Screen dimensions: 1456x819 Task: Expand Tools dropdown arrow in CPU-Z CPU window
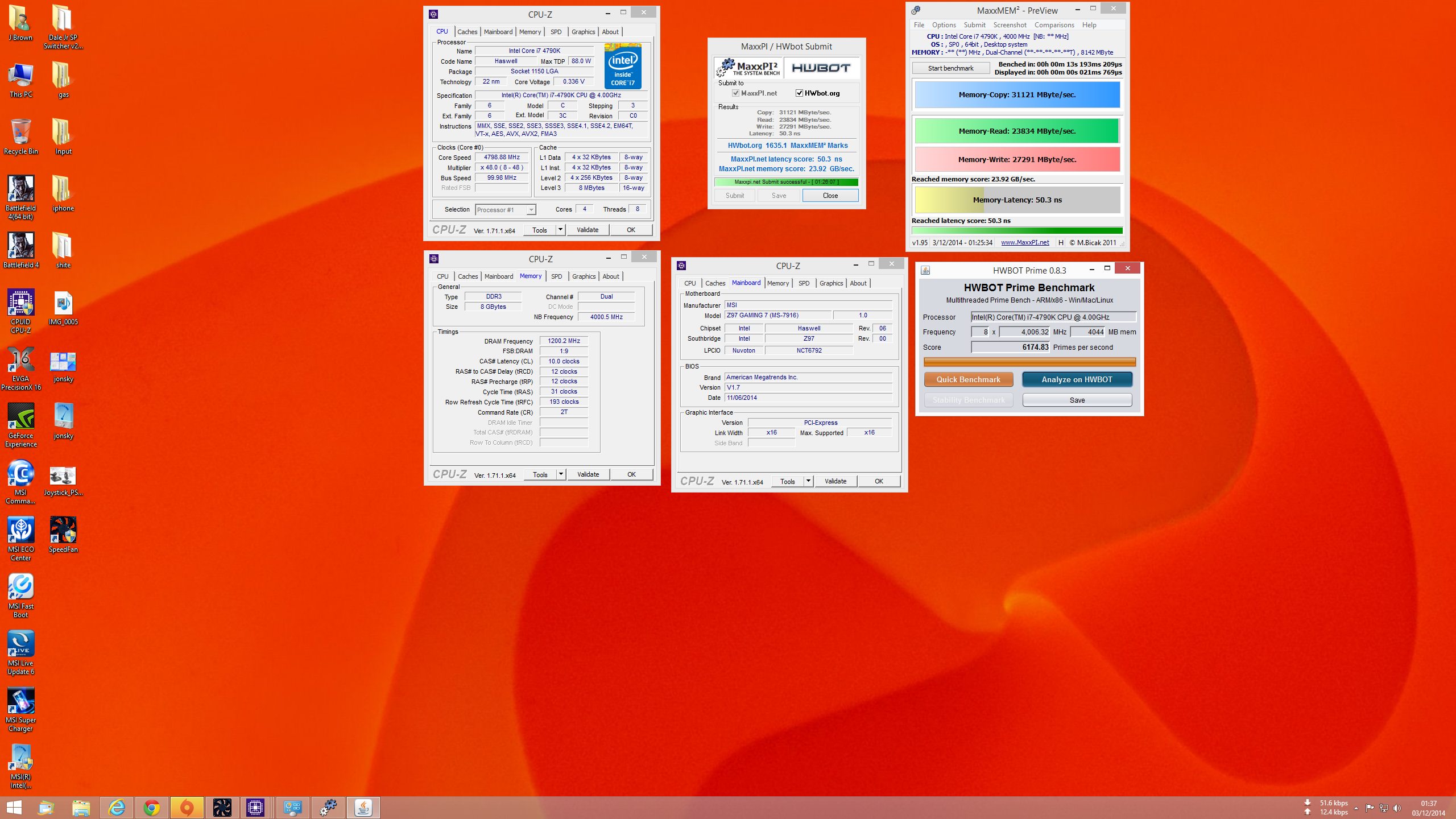[x=560, y=230]
